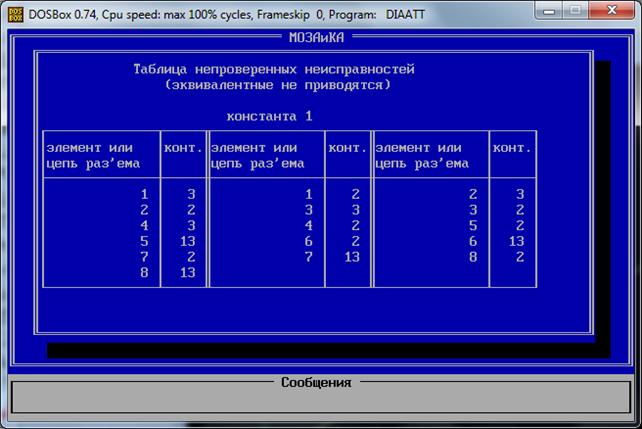Click the middle 'конт.' column header
642x429 pixels.
(348, 148)
